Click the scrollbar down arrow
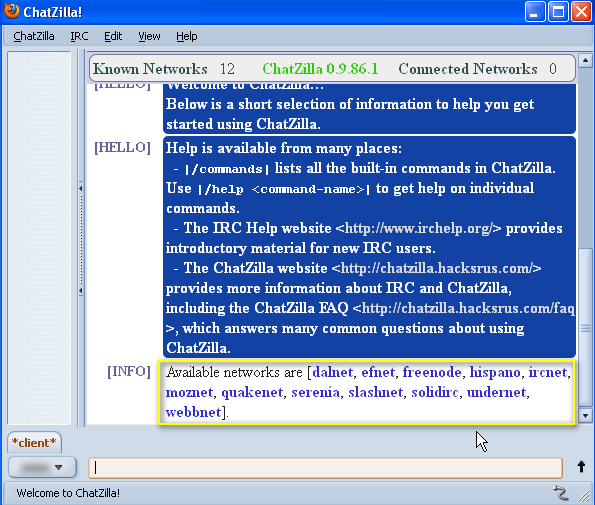The image size is (595, 505). pyautogui.click(x=585, y=415)
